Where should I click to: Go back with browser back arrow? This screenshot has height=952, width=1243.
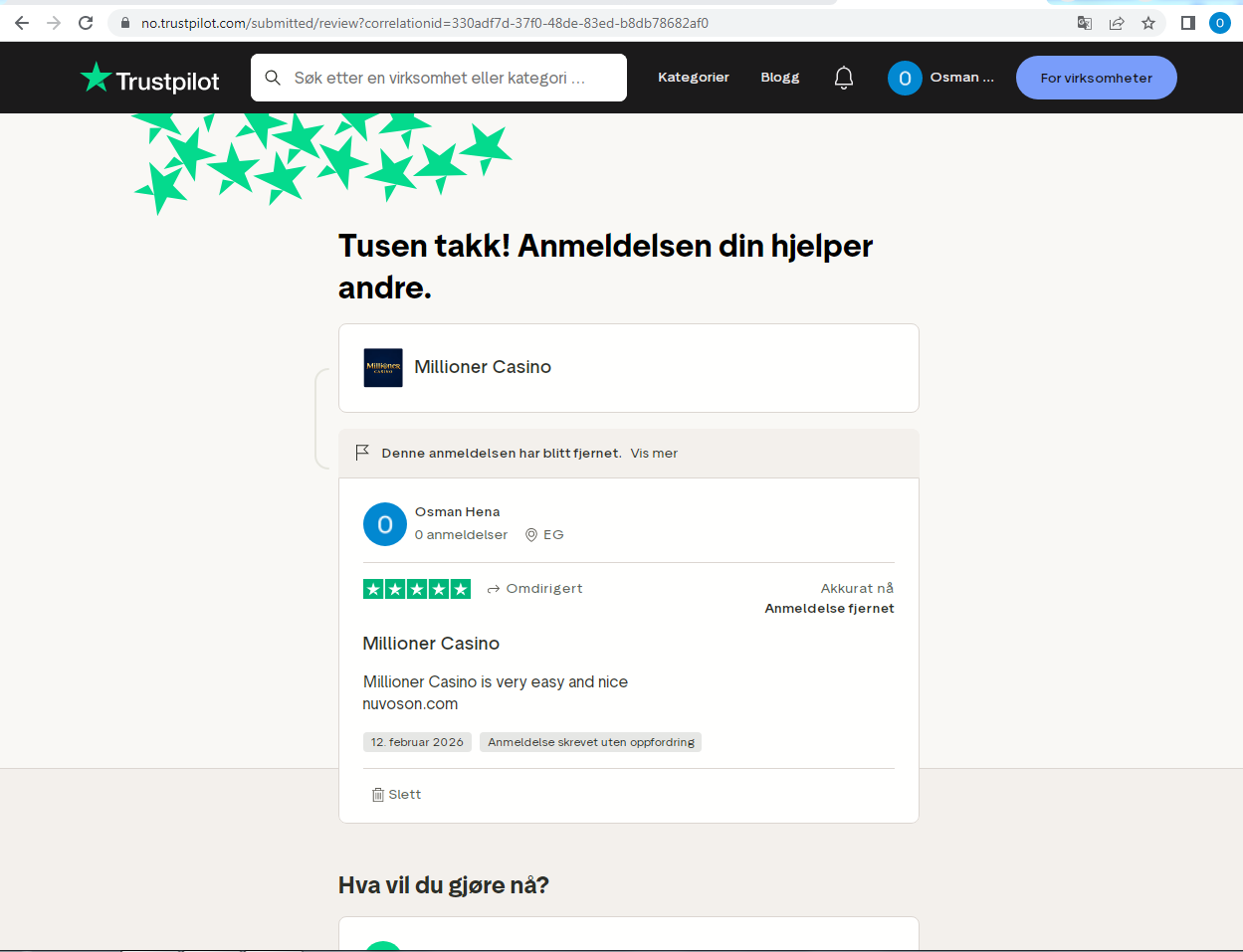click(x=22, y=23)
